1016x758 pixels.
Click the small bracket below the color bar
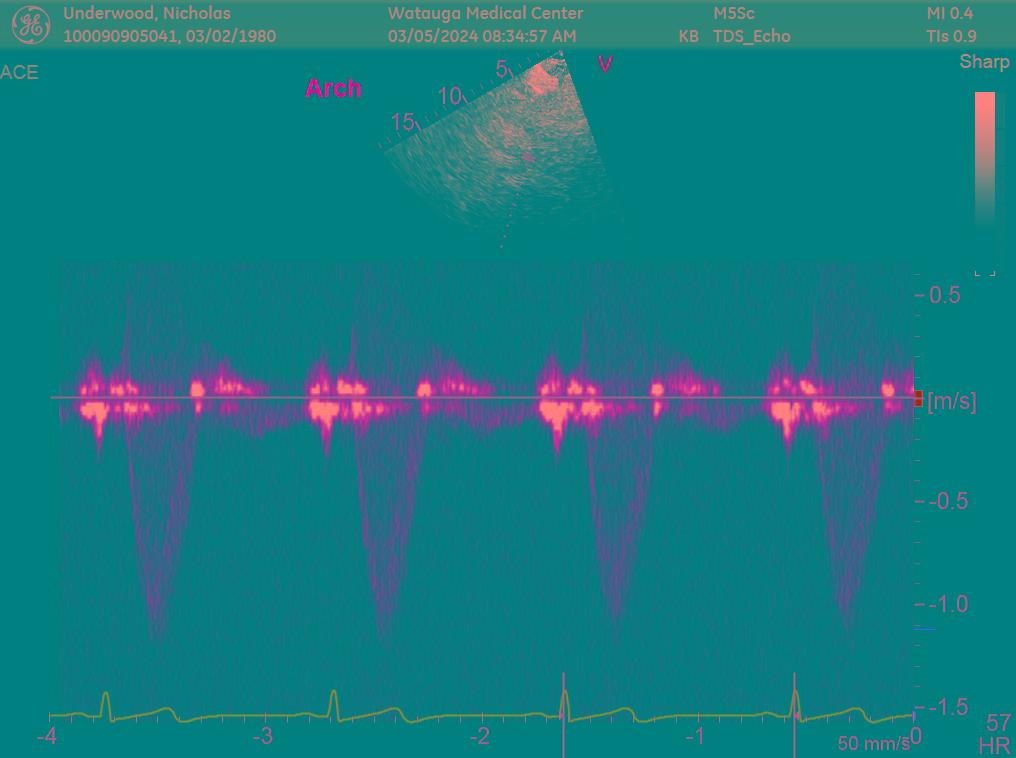click(x=984, y=270)
